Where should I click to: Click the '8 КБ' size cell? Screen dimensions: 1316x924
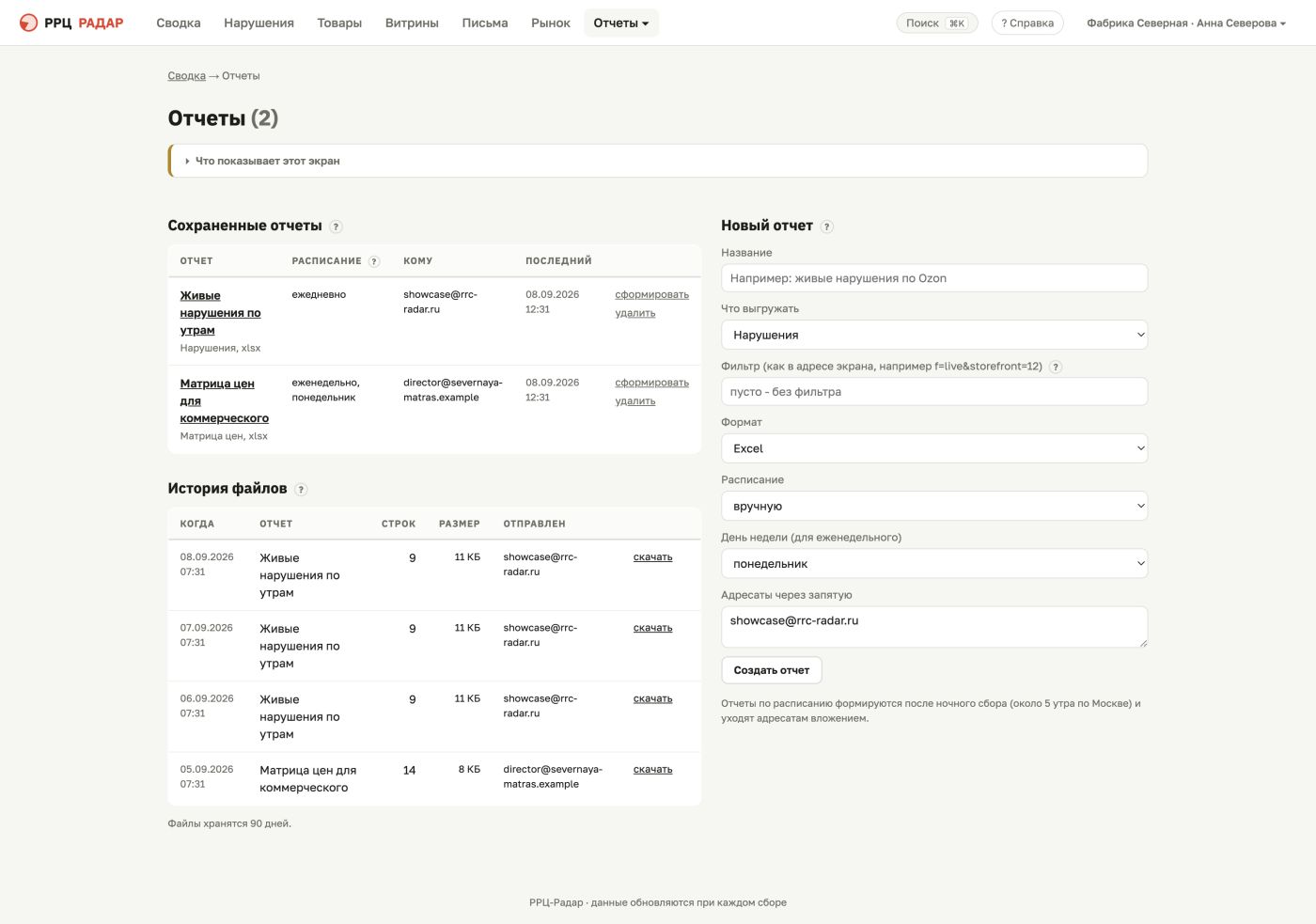click(469, 769)
